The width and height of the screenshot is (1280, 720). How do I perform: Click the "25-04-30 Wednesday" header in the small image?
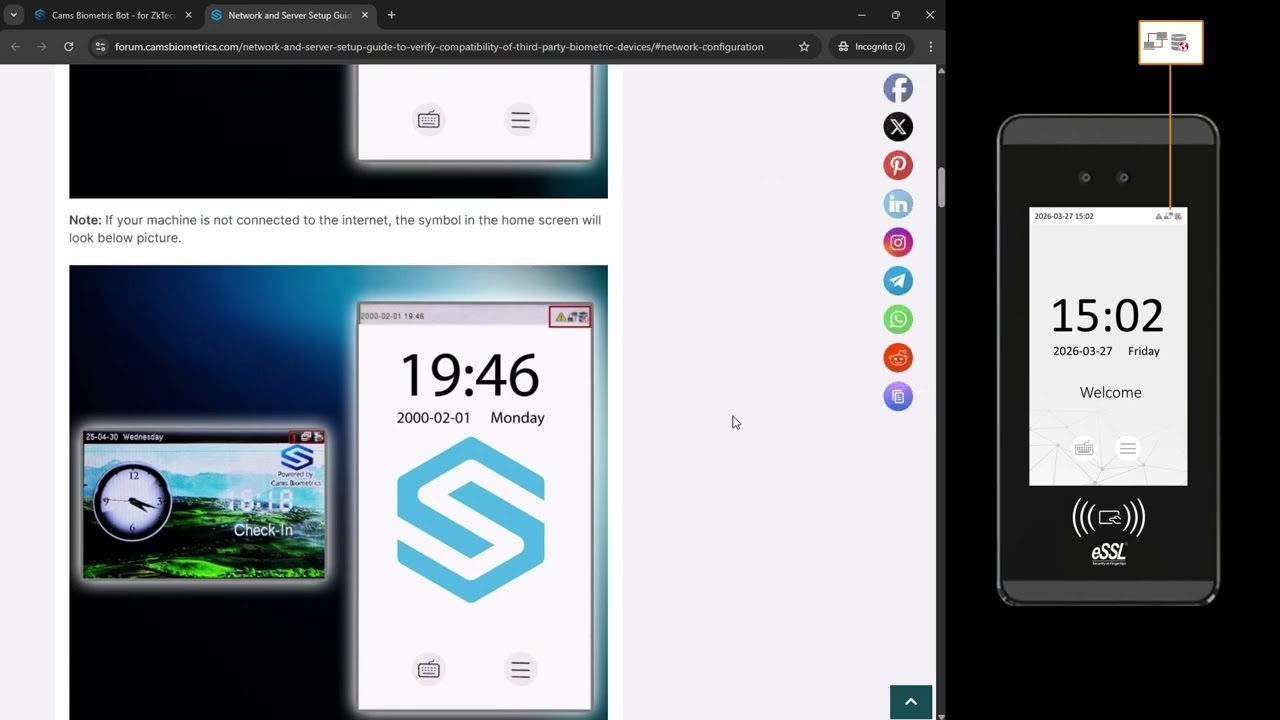click(x=124, y=437)
